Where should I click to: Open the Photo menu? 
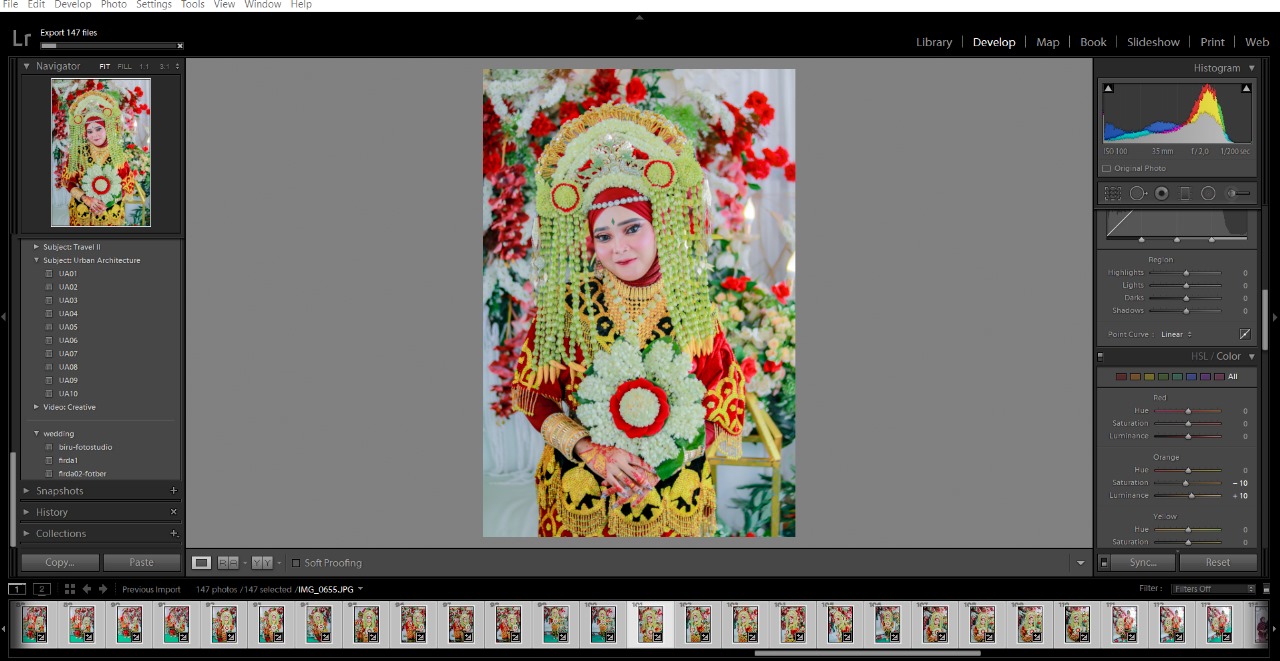tap(113, 5)
